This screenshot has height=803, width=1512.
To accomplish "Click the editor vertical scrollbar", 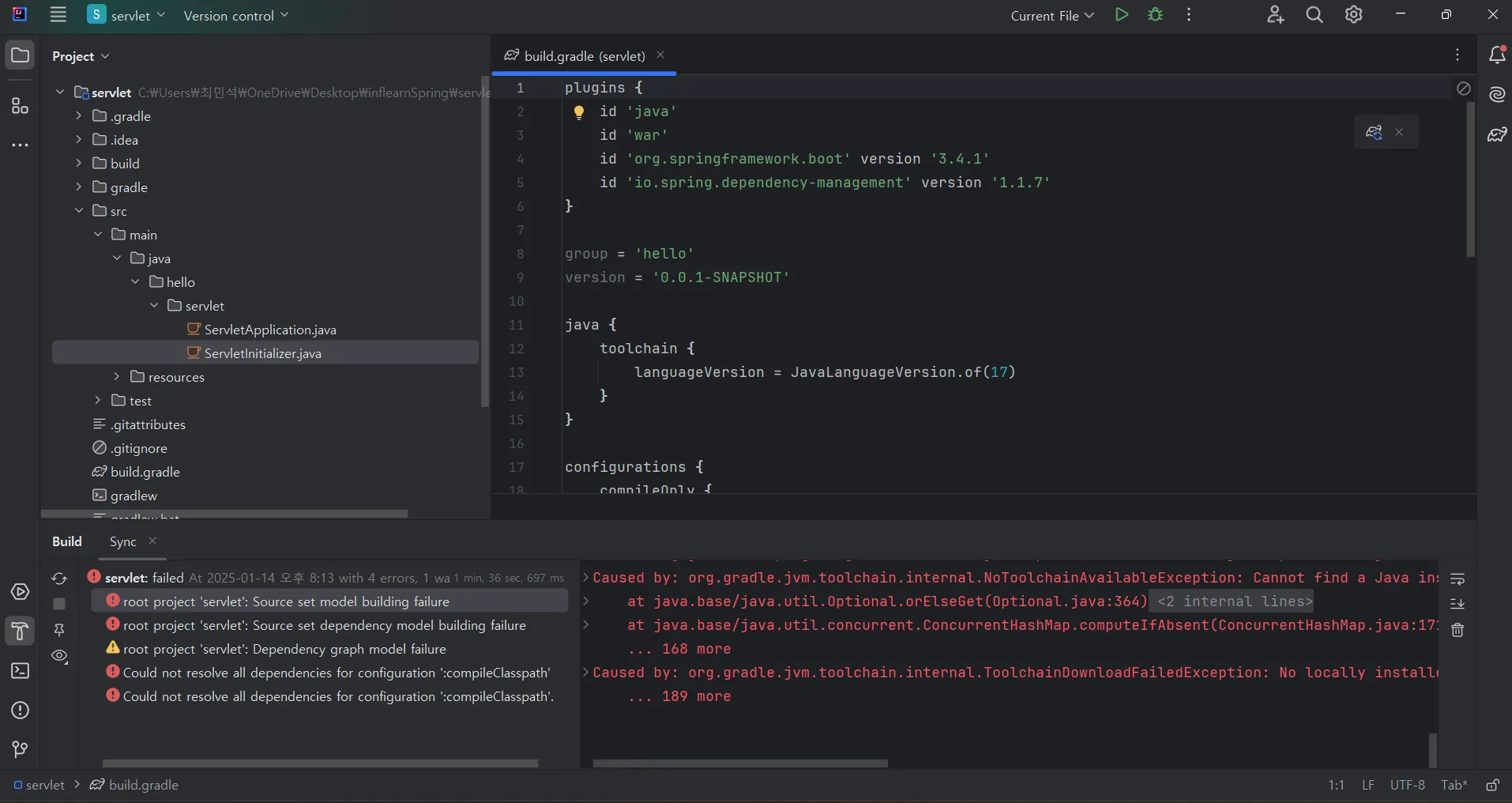I will (1470, 179).
